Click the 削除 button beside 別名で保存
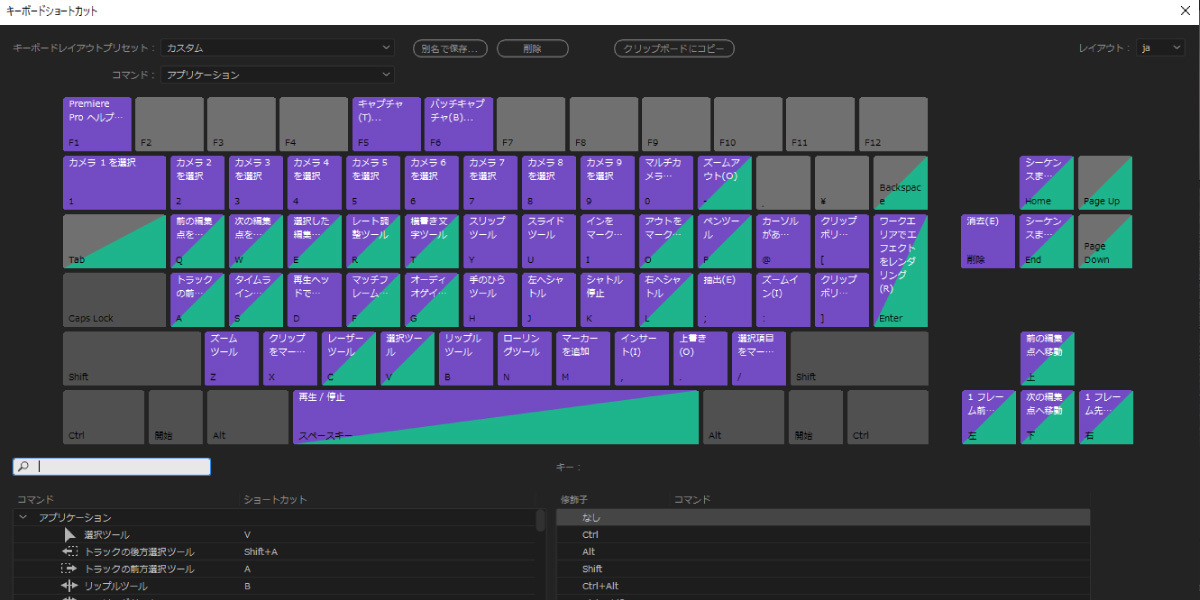The width and height of the screenshot is (1200, 600). (x=533, y=48)
